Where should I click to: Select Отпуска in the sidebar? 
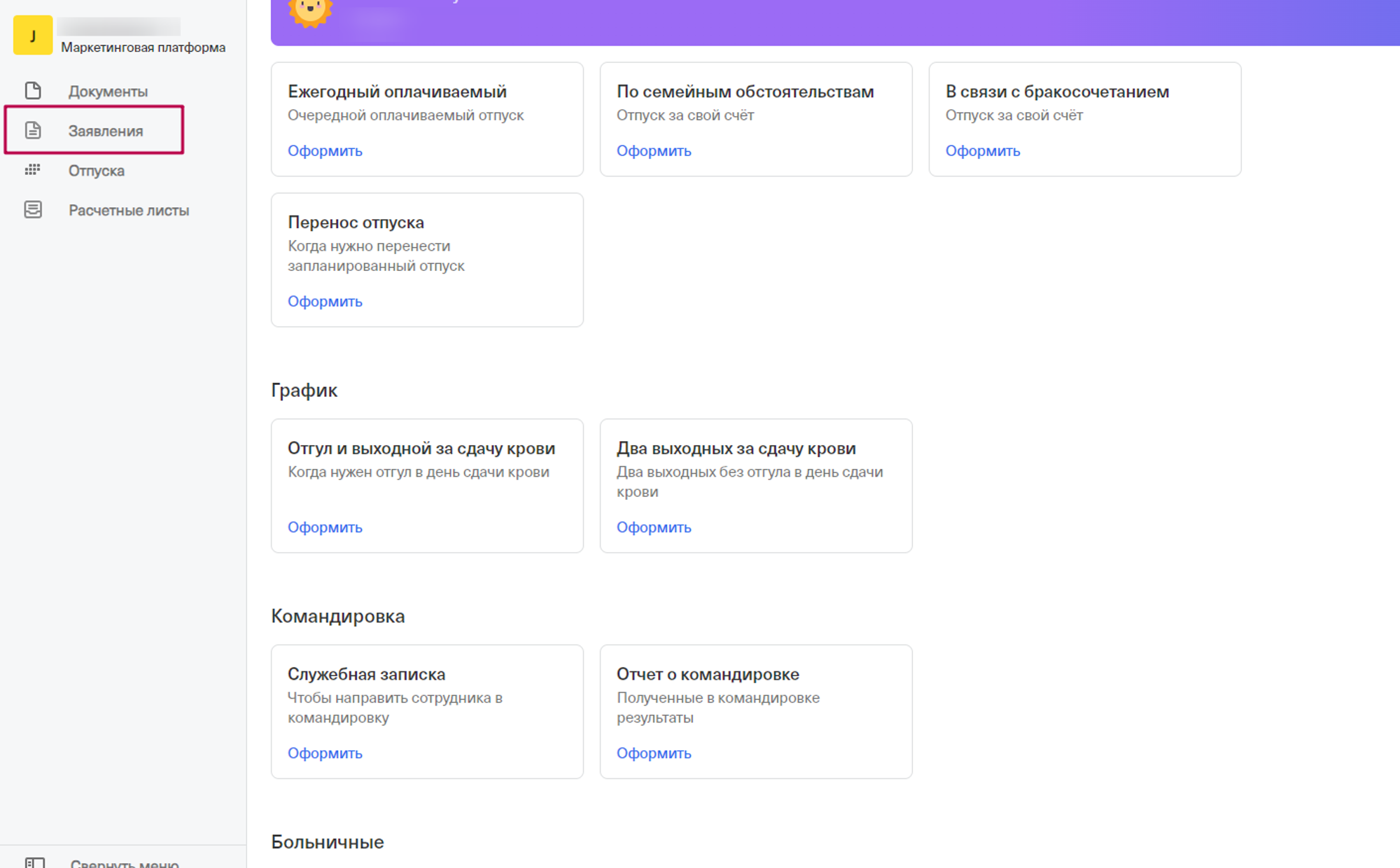click(x=97, y=171)
